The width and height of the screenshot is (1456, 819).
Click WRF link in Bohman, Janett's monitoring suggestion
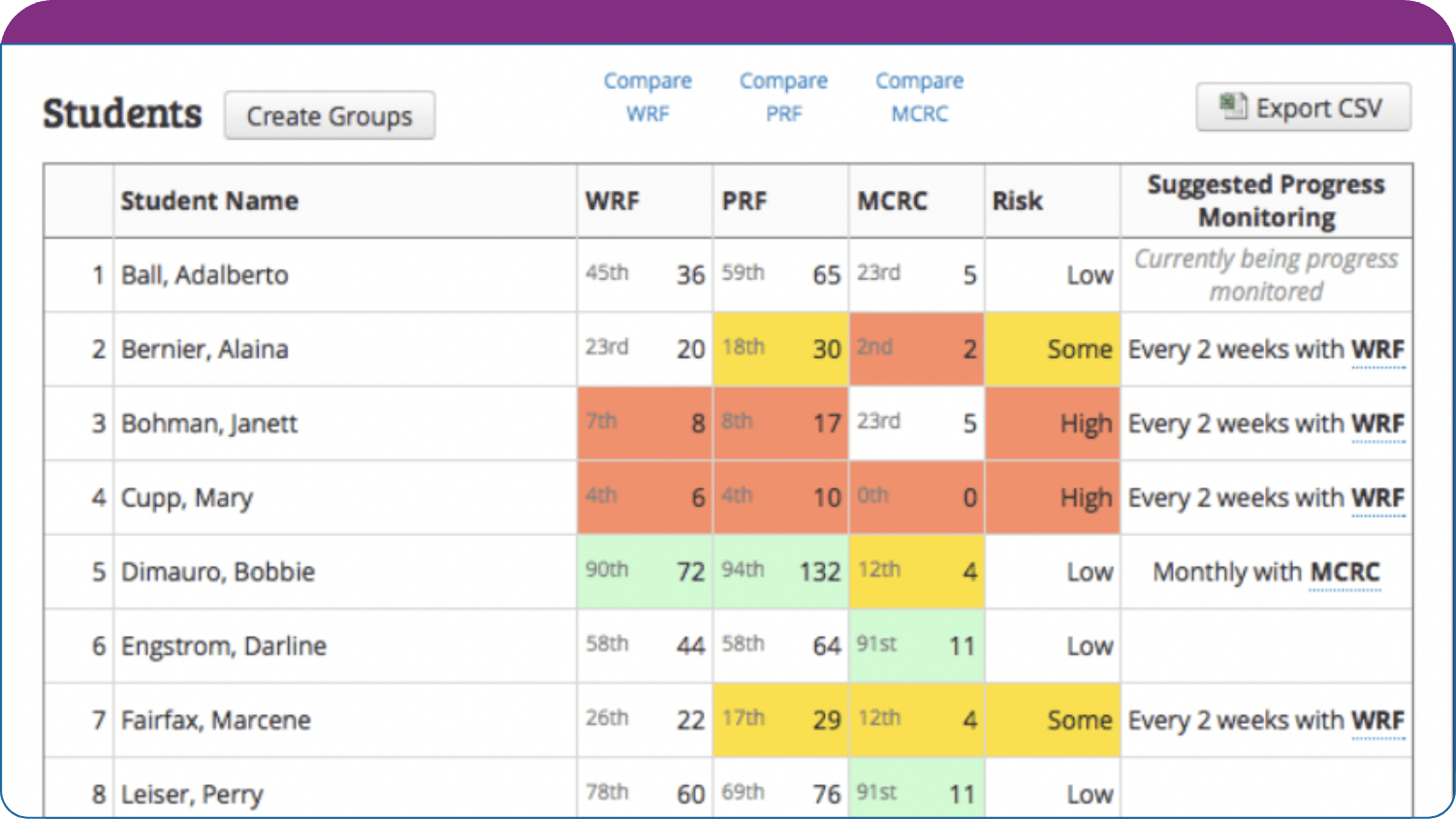[x=1378, y=424]
